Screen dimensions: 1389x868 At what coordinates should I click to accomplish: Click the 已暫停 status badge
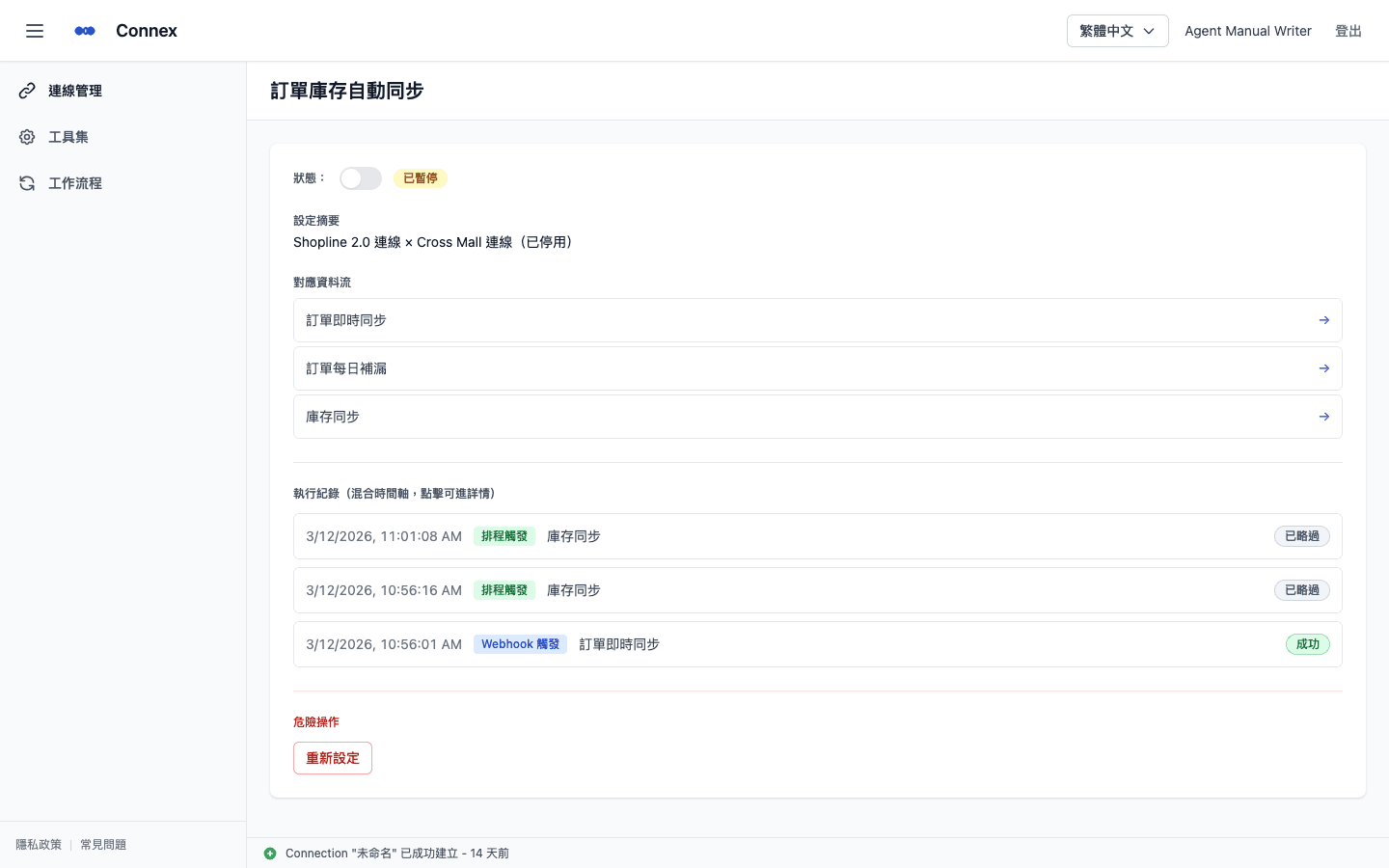point(421,178)
